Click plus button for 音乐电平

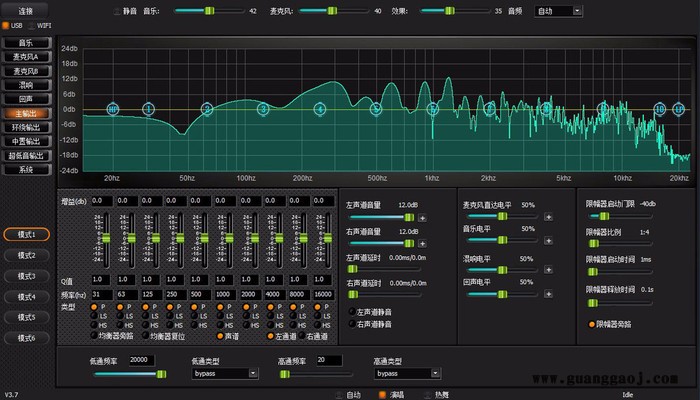(549, 241)
